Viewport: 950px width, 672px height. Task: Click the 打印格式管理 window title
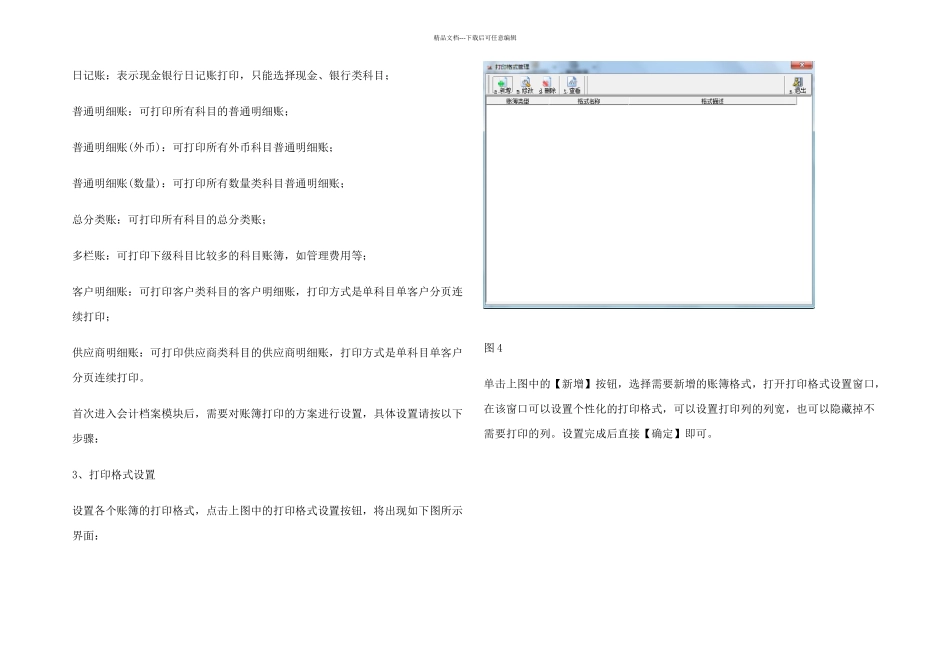pos(511,67)
